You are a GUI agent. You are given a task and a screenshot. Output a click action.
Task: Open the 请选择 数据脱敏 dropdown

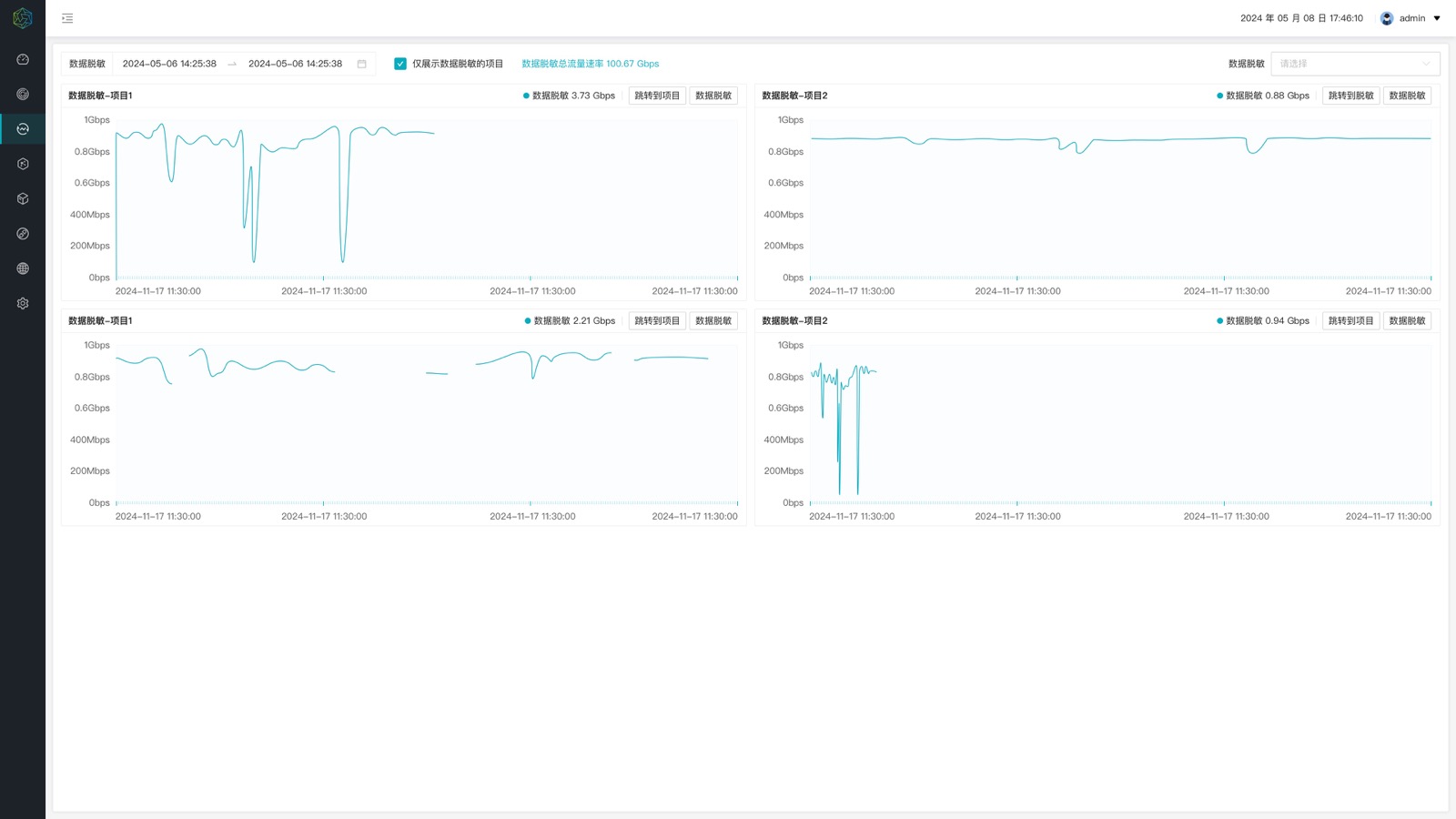[1355, 64]
